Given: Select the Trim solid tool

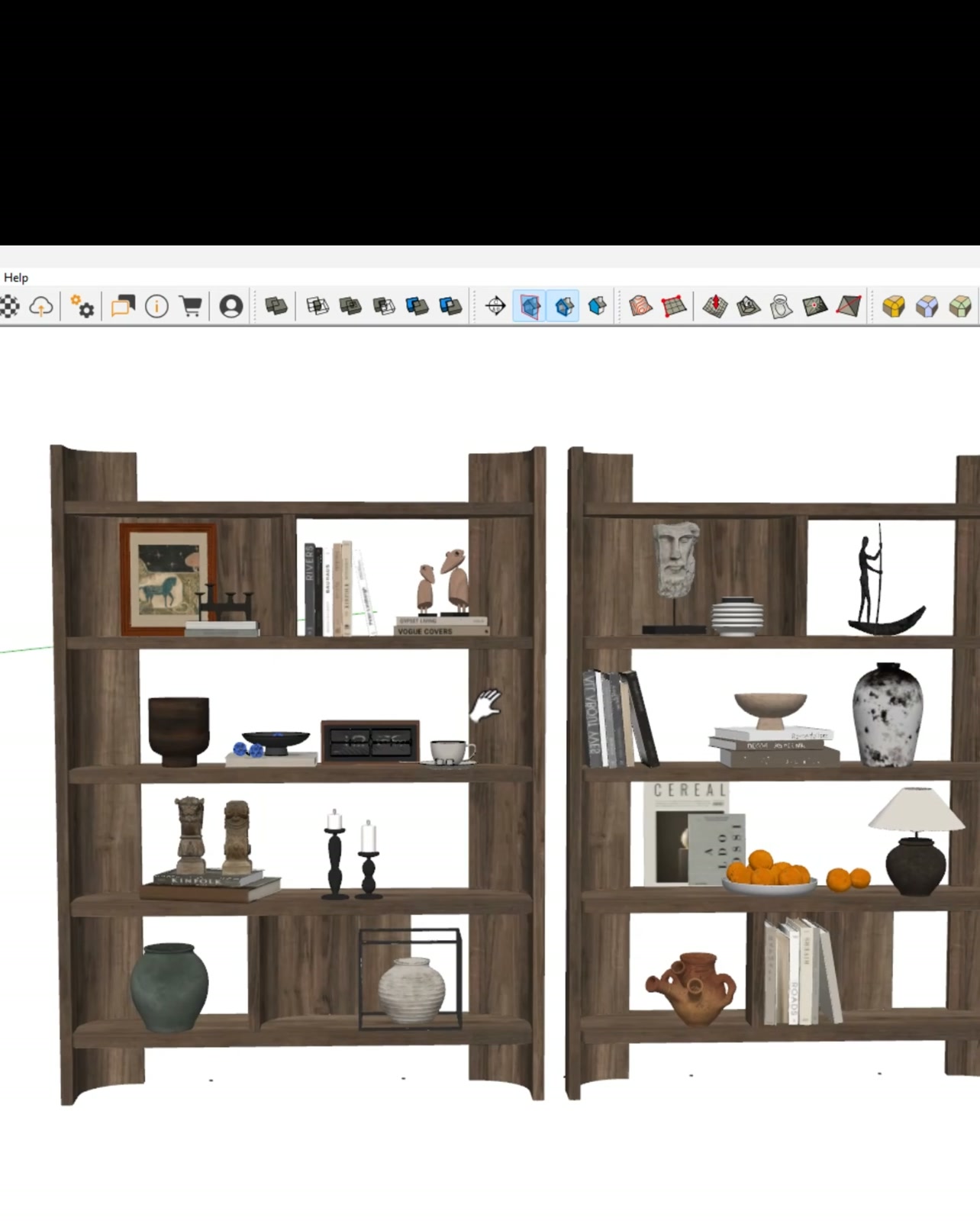Looking at the screenshot, I should [417, 307].
